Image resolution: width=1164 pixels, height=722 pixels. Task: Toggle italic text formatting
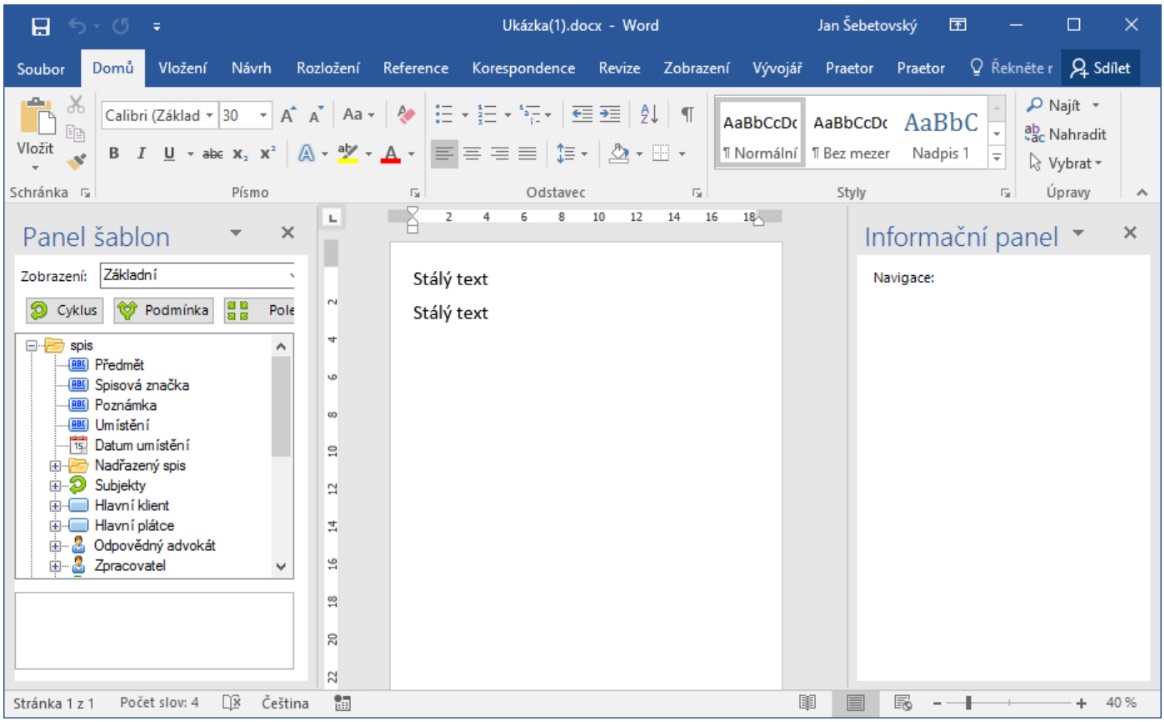[141, 154]
